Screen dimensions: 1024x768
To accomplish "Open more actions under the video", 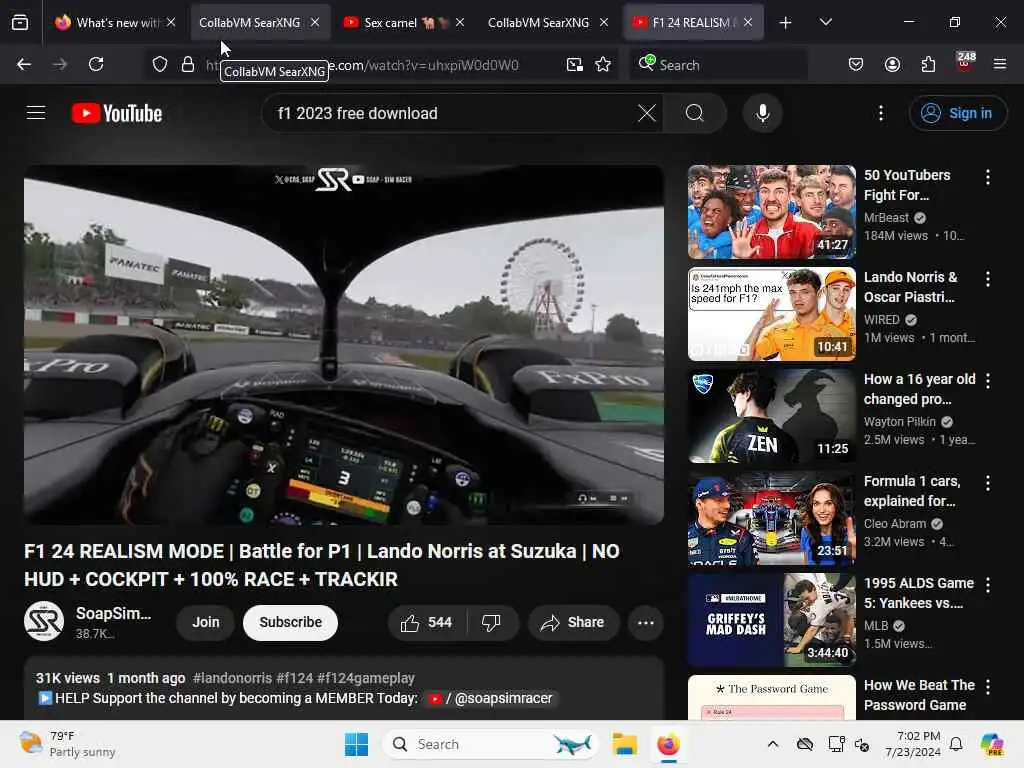I will click(x=646, y=622).
